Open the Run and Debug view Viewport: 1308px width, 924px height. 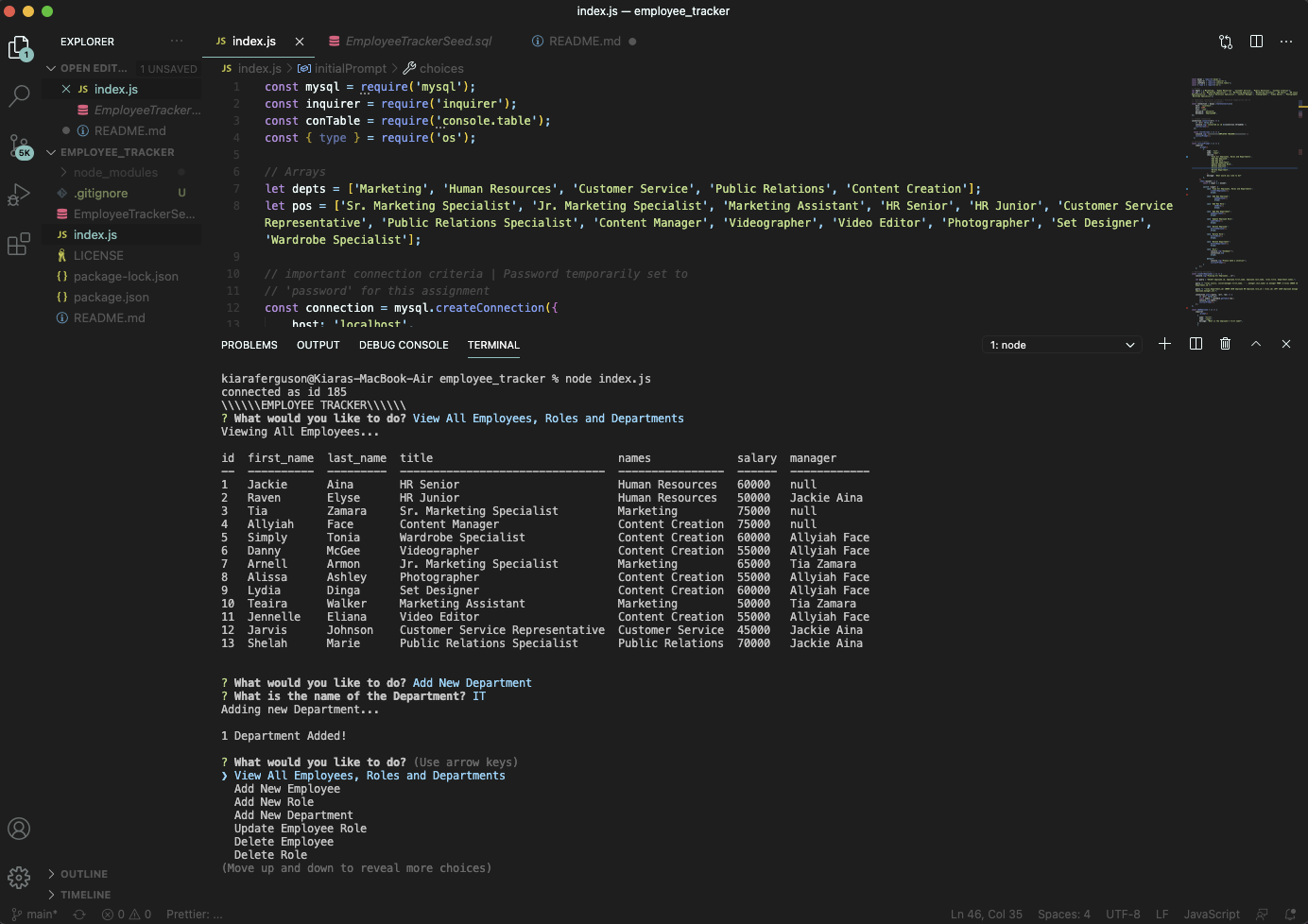pos(19,195)
